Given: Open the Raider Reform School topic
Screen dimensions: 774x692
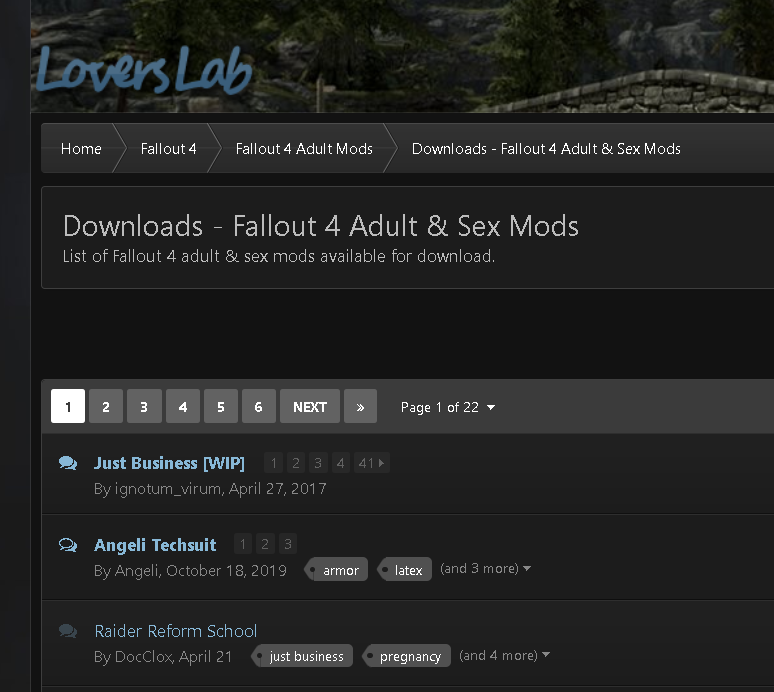Looking at the screenshot, I should point(176,631).
